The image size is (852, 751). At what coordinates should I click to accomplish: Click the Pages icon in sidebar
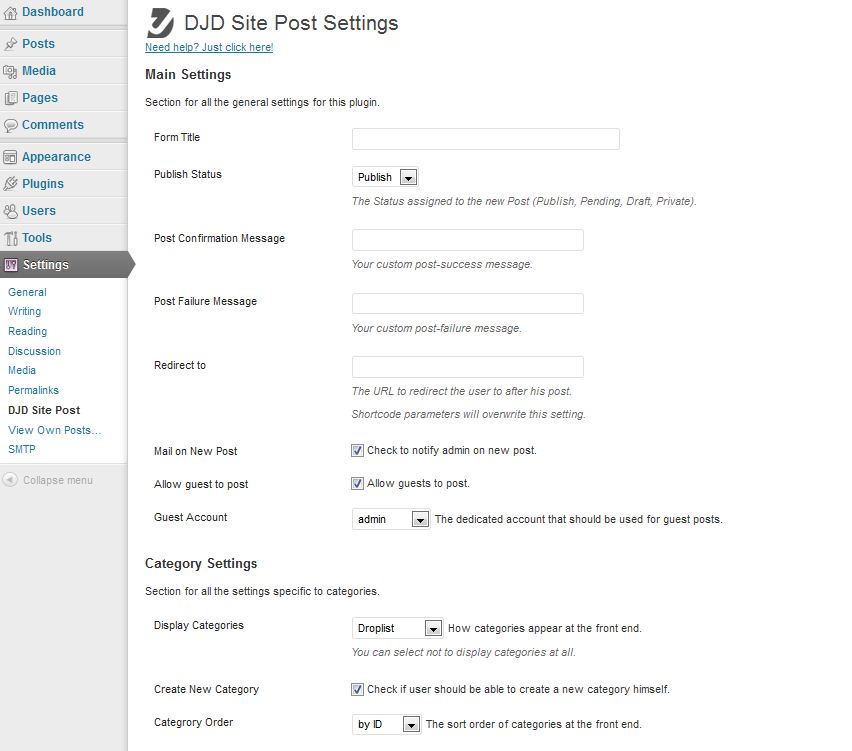(10, 98)
